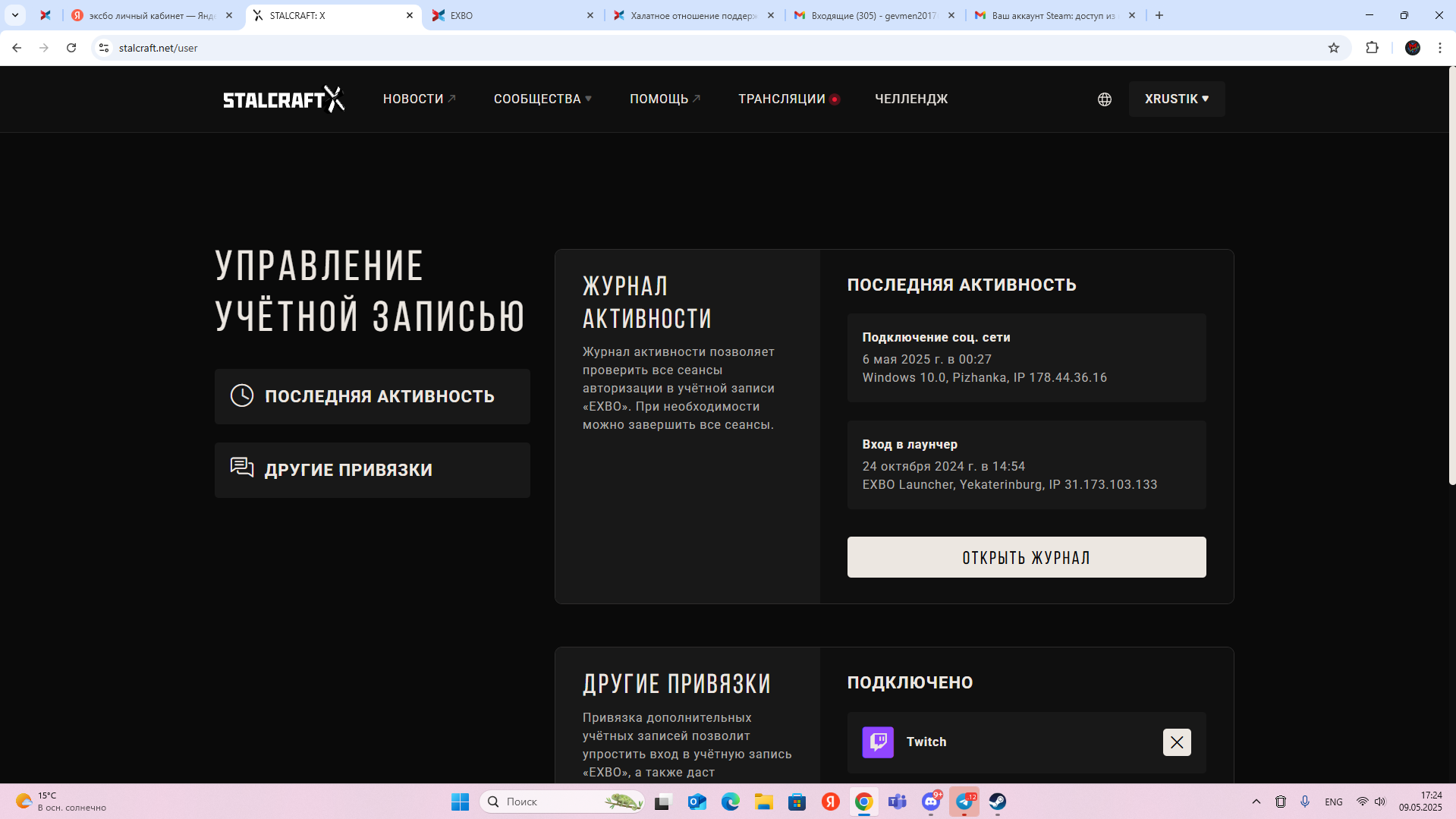Screen dimensions: 1456x819
Task: Open Wi-Fi network settings in tray
Action: point(1363,802)
